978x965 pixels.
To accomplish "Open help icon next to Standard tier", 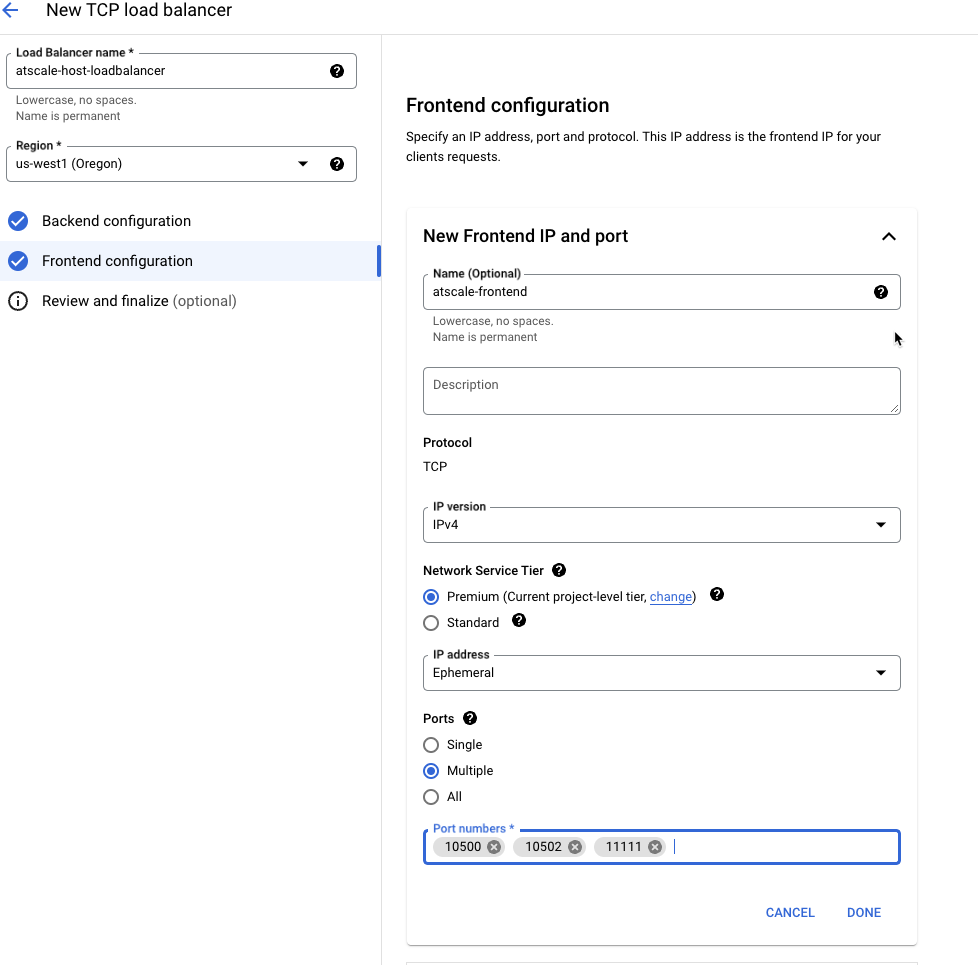I will [519, 621].
